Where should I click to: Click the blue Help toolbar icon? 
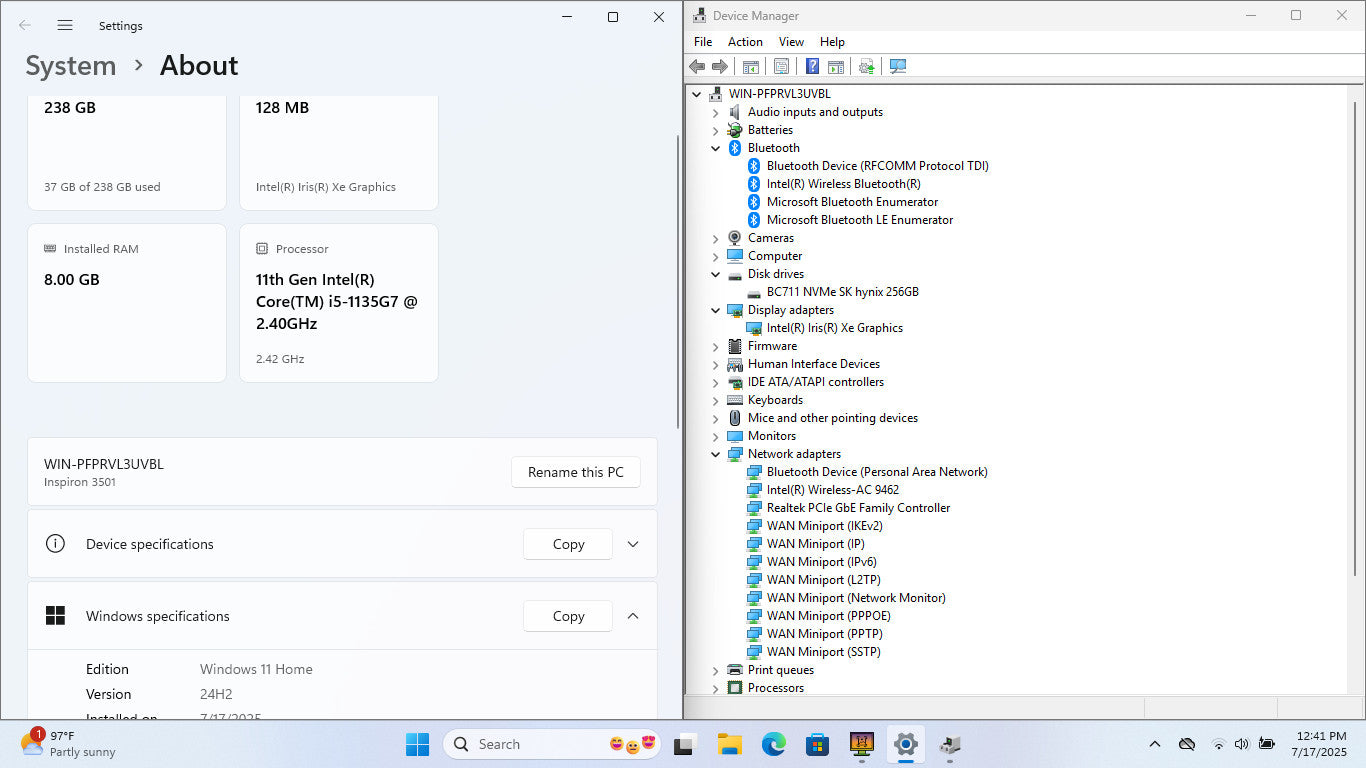coord(812,66)
